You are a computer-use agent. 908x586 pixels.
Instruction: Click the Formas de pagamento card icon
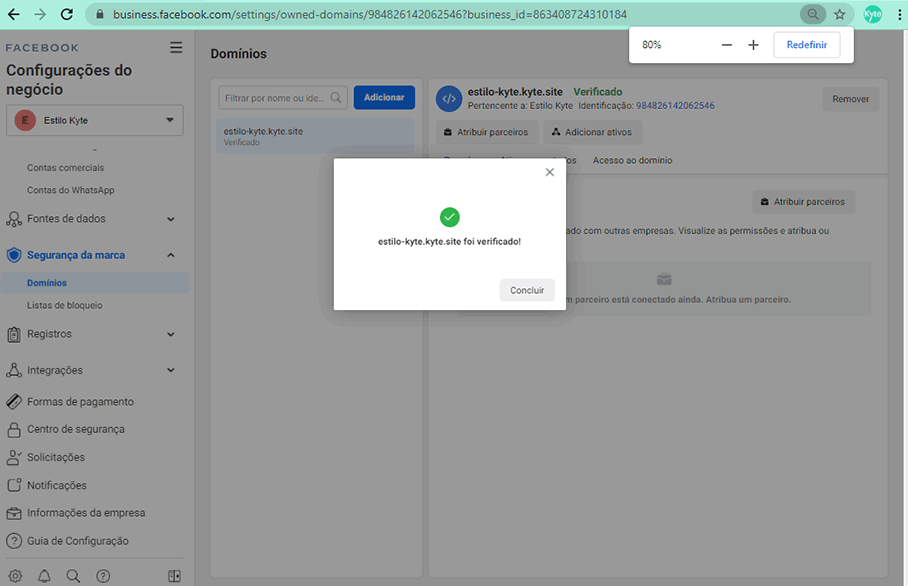click(14, 401)
